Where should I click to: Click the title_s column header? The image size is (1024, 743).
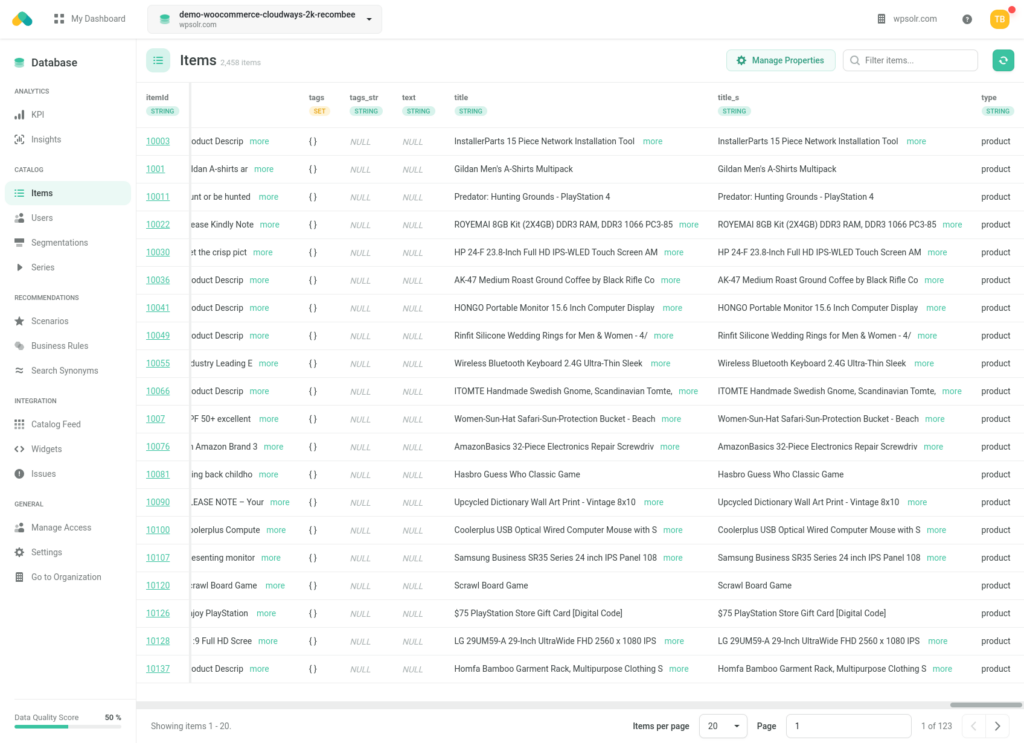click(x=728, y=97)
